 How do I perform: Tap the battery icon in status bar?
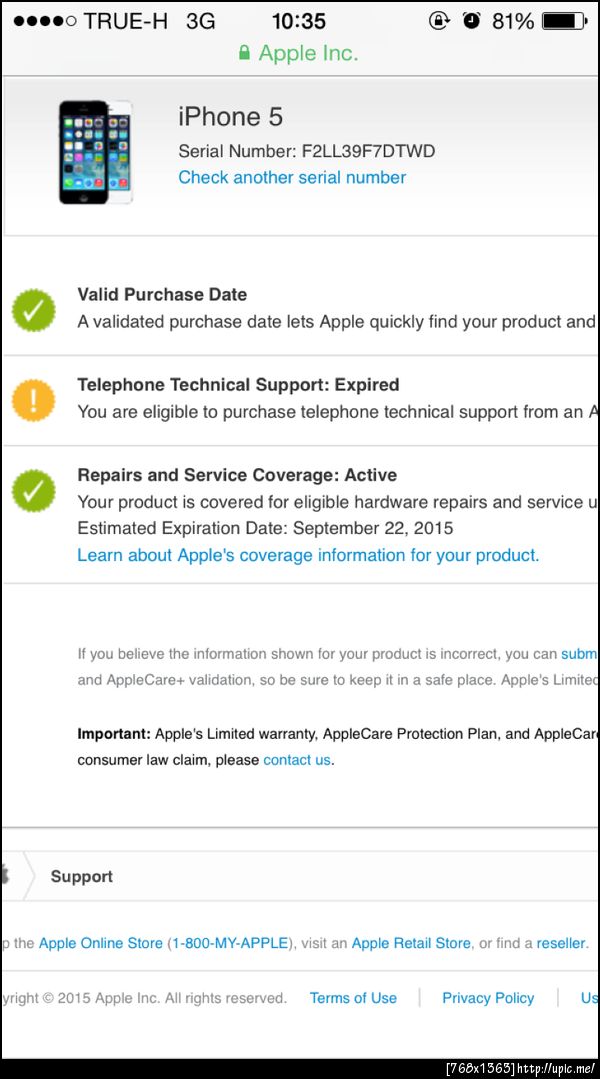566,21
